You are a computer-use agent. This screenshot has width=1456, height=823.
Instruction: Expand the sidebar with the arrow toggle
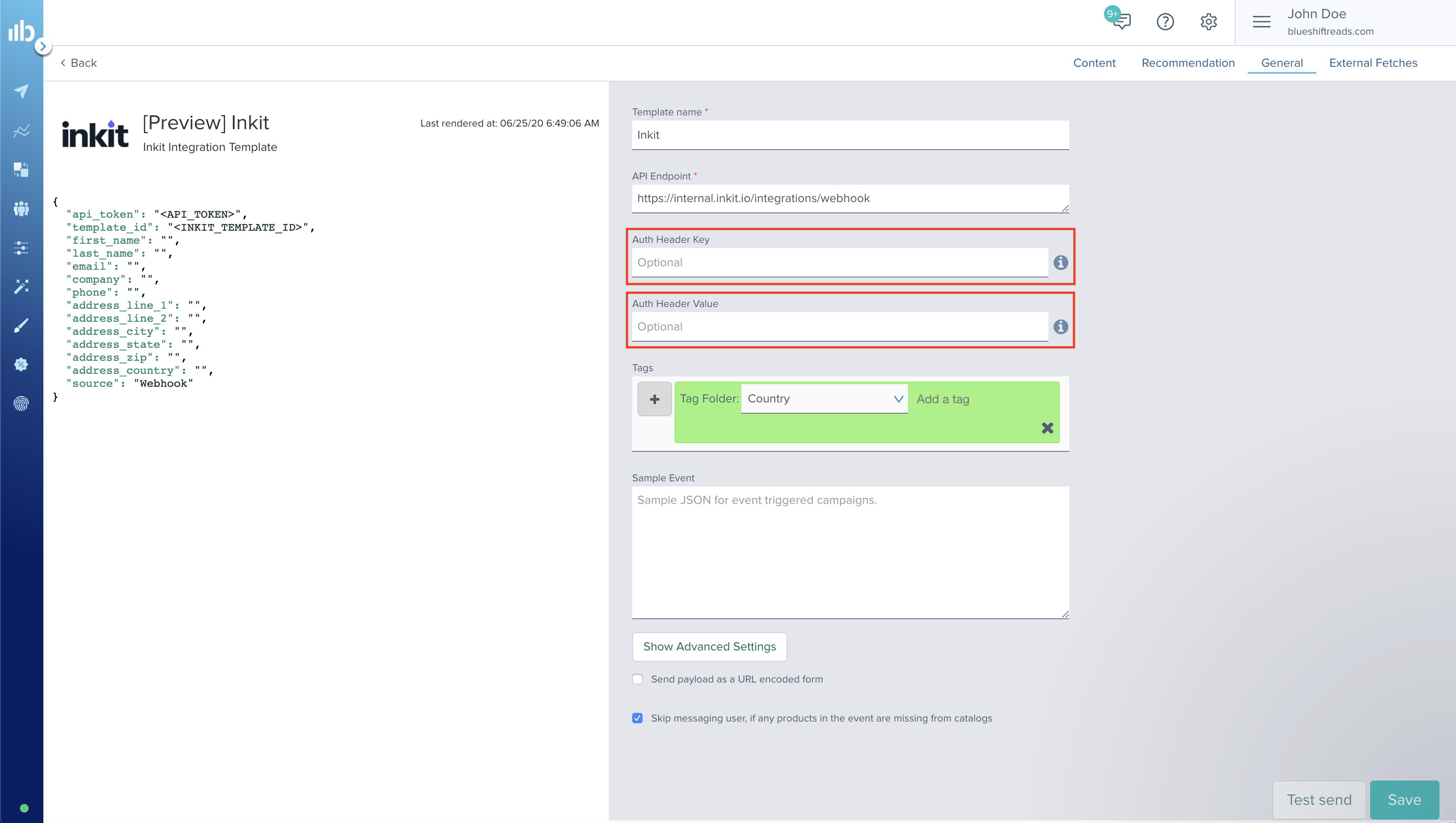(x=43, y=46)
